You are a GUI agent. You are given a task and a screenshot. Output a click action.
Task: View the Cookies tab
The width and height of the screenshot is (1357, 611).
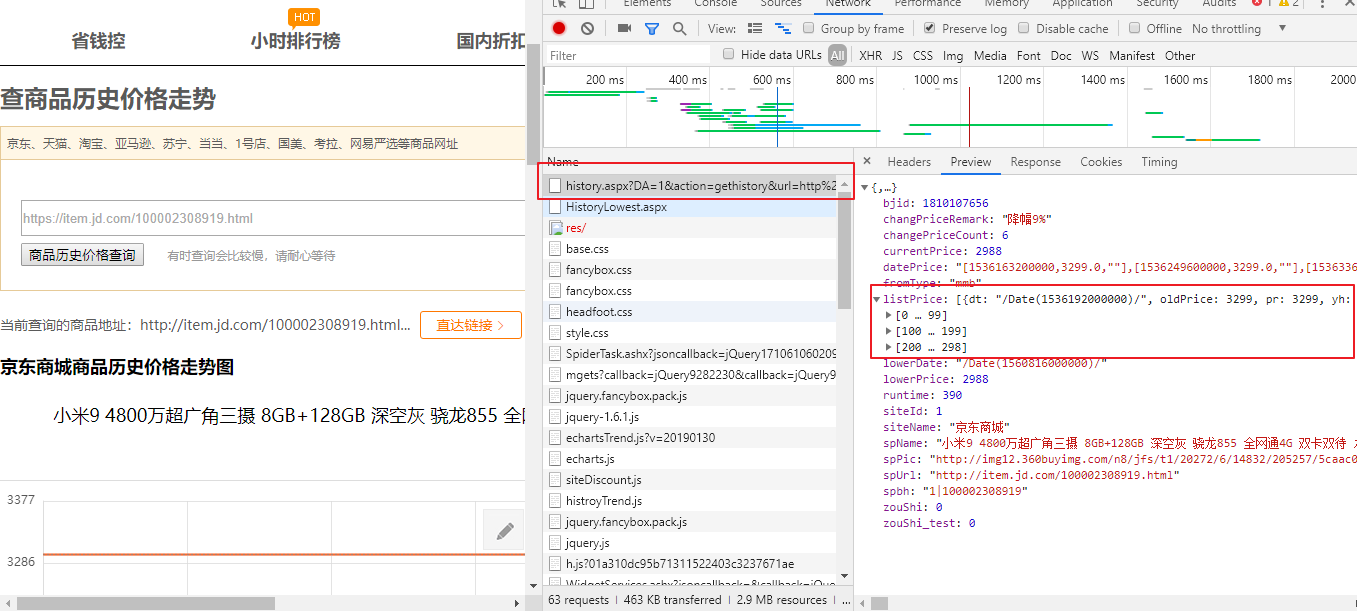[1101, 162]
